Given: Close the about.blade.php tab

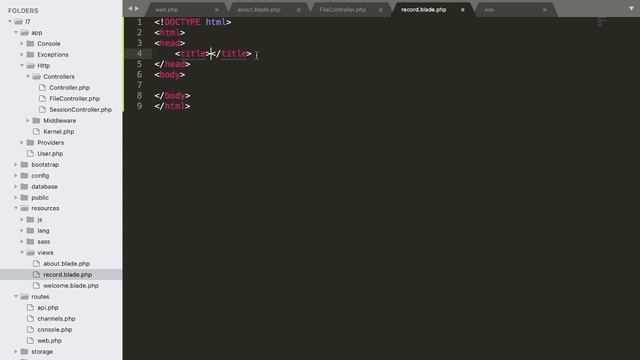Looking at the screenshot, I should click(x=299, y=10).
